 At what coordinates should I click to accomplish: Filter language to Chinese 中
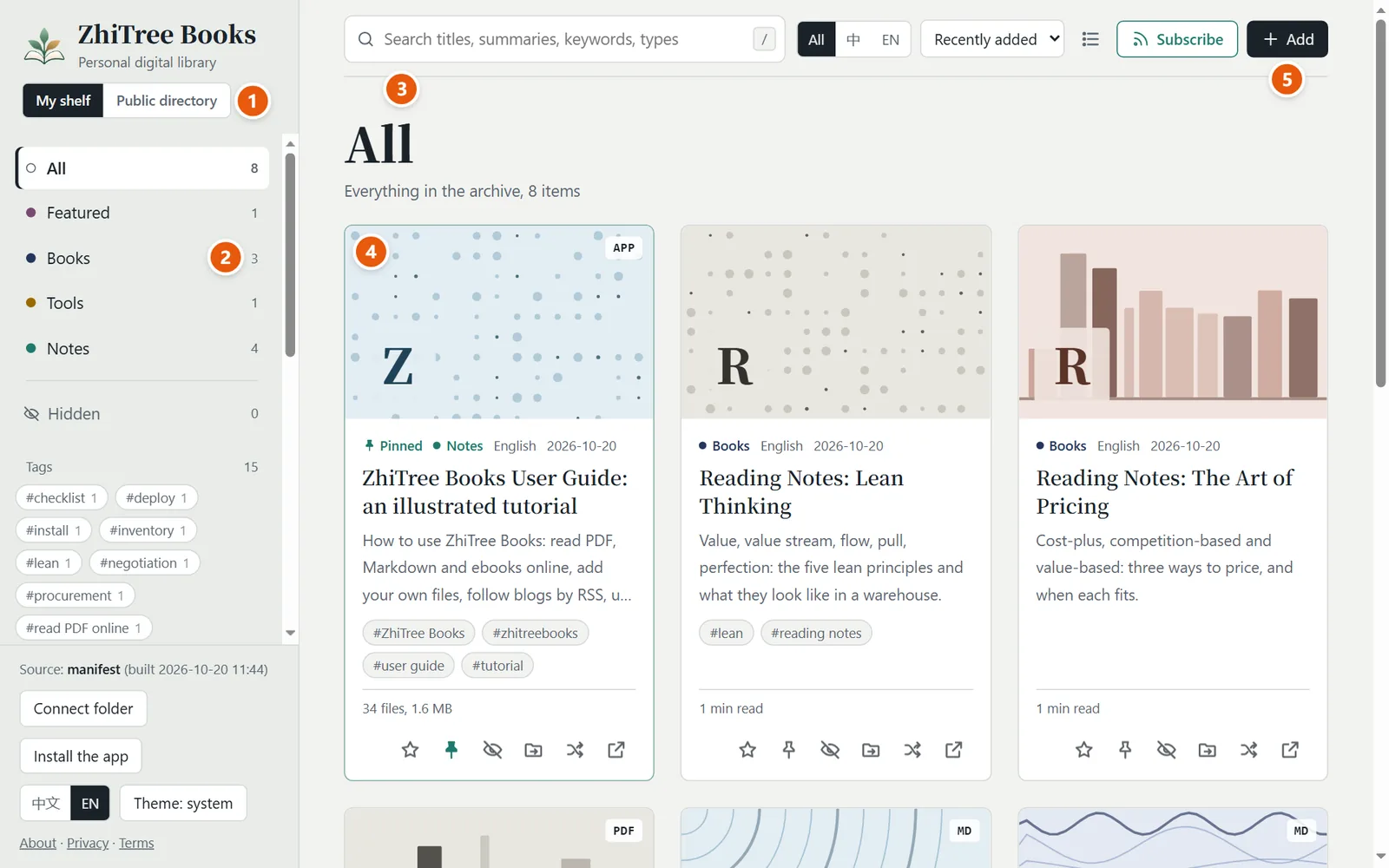[x=853, y=39]
